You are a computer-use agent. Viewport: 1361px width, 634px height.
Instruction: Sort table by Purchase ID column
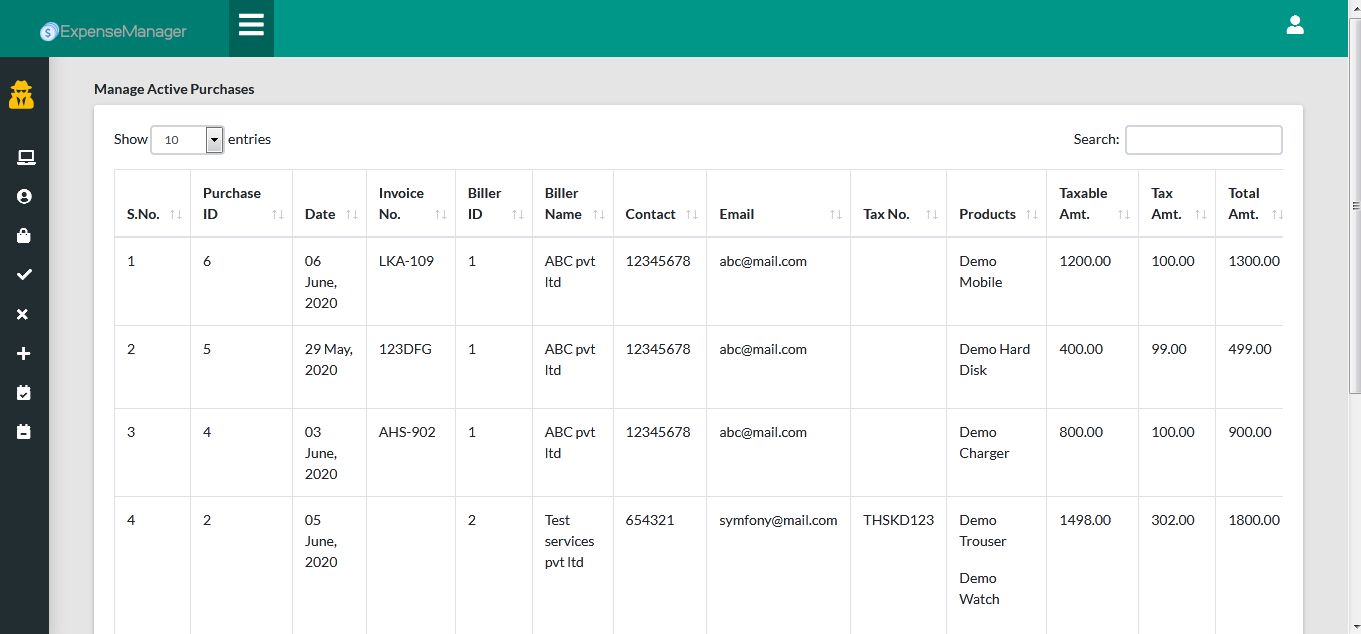(241, 204)
